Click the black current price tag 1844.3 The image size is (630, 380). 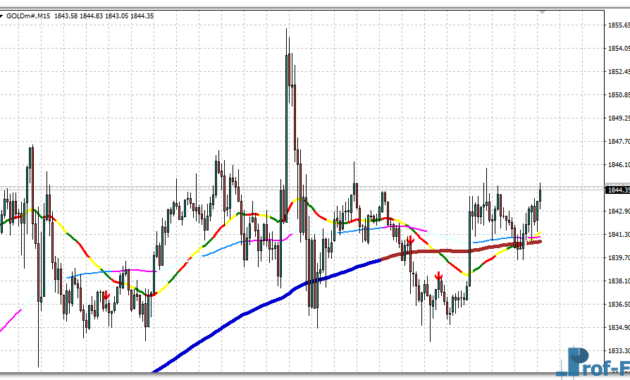[x=618, y=190]
